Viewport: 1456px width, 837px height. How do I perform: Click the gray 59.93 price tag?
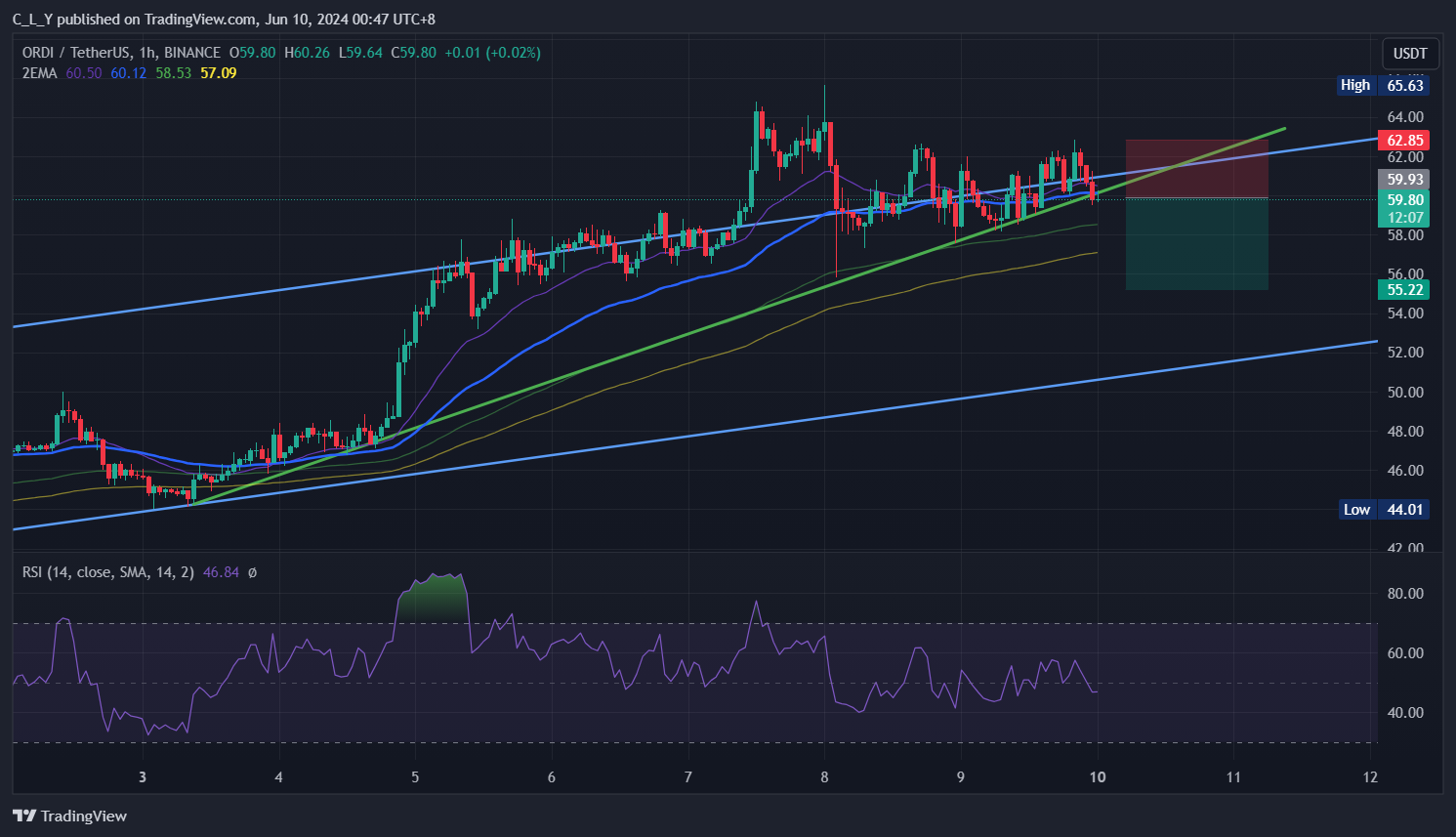(x=1403, y=179)
